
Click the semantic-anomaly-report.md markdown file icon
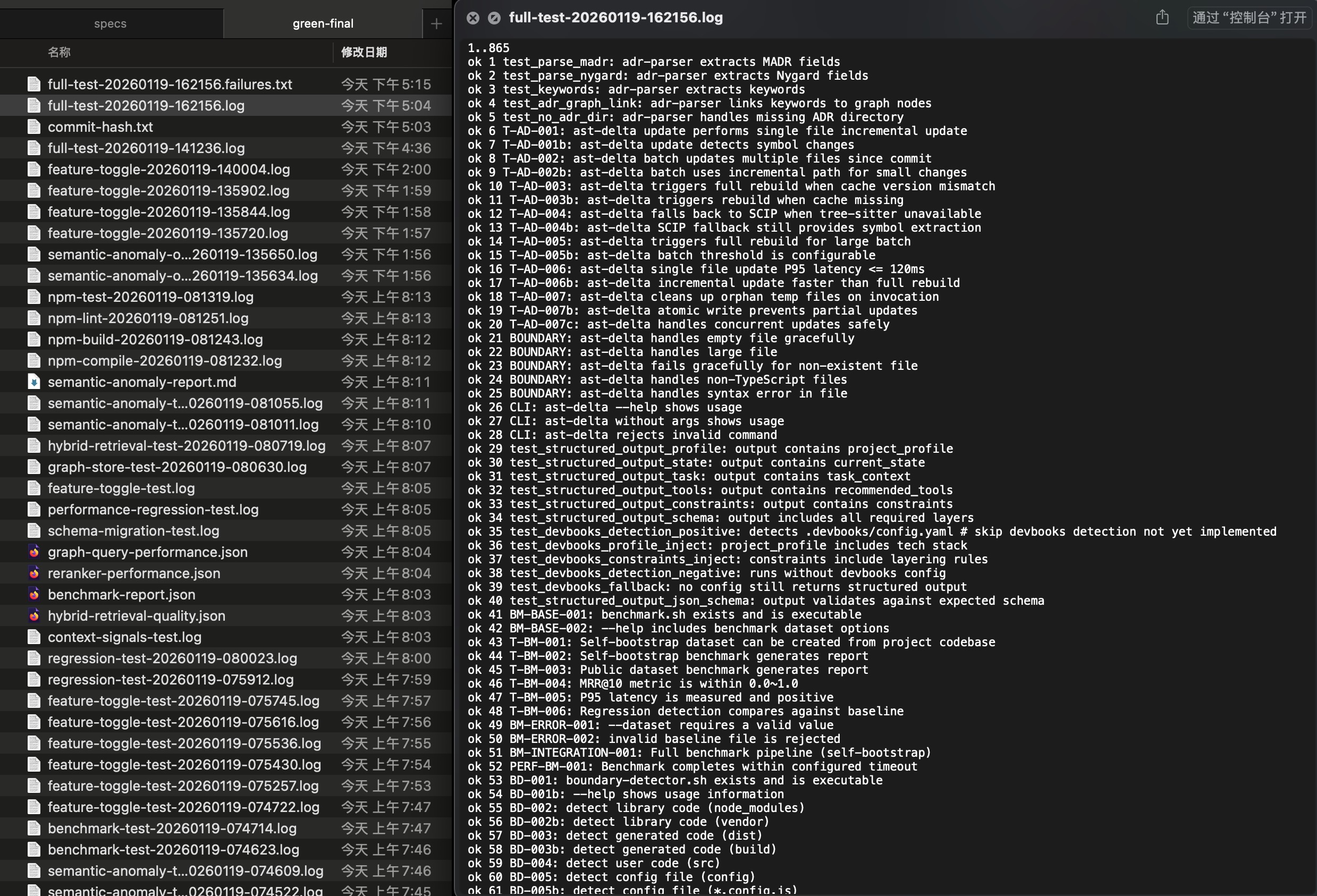click(34, 382)
